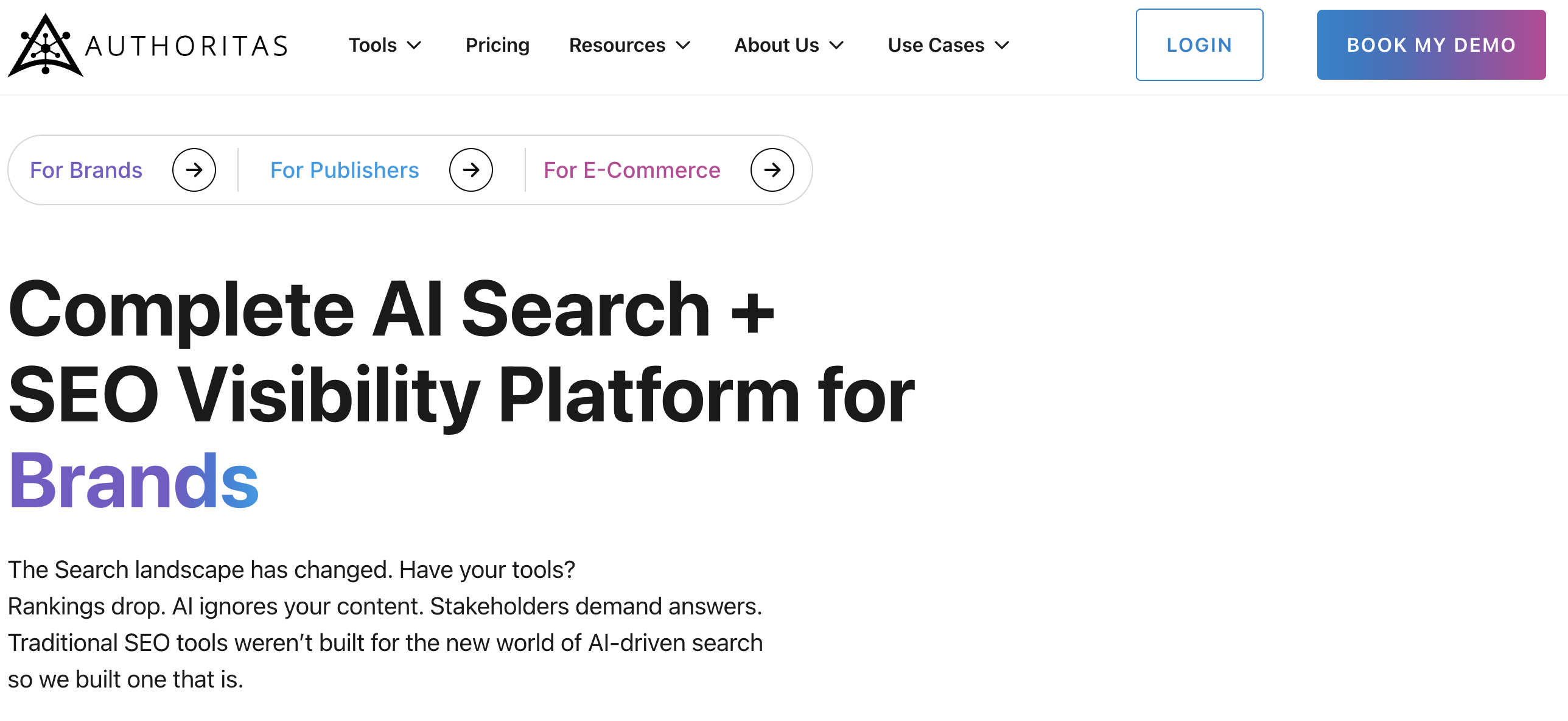Expand the Resources dropdown chevron

tap(684, 46)
